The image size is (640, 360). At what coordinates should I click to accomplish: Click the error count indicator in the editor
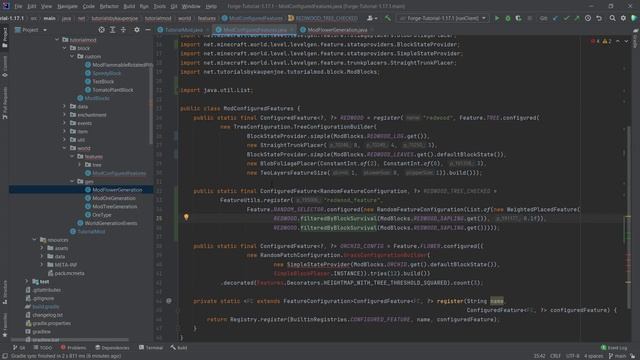(x=595, y=41)
